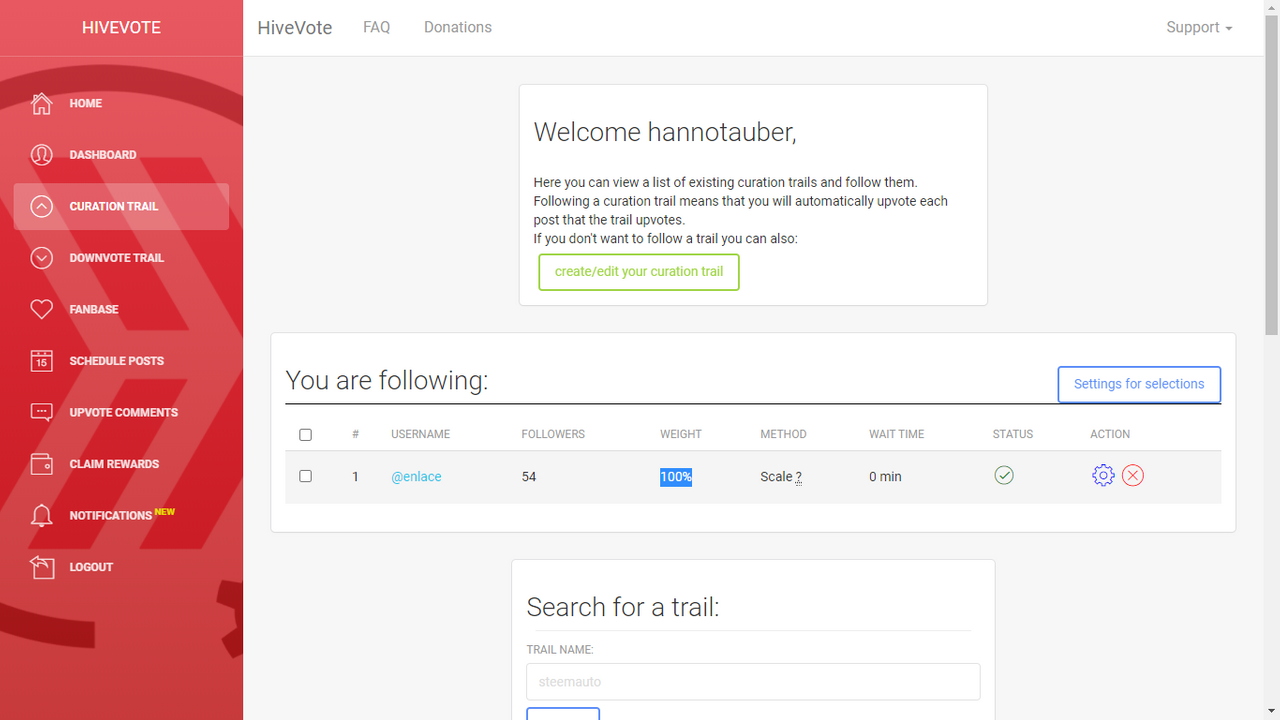The height and width of the screenshot is (720, 1280).
Task: Open the Downvote Trail section
Action: 121,258
